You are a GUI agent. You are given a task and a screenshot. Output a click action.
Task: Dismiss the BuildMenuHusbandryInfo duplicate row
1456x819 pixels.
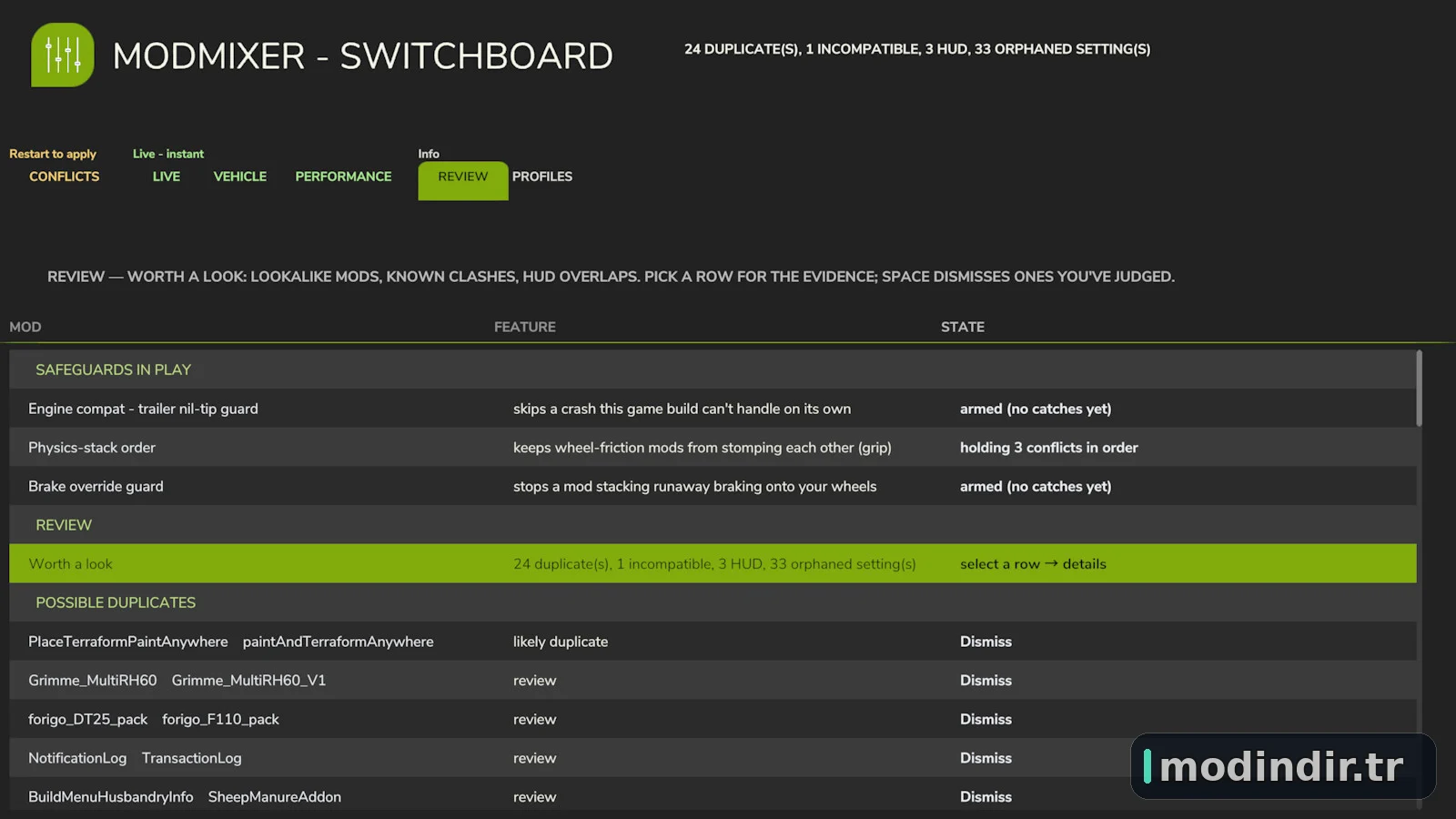pyautogui.click(x=986, y=797)
